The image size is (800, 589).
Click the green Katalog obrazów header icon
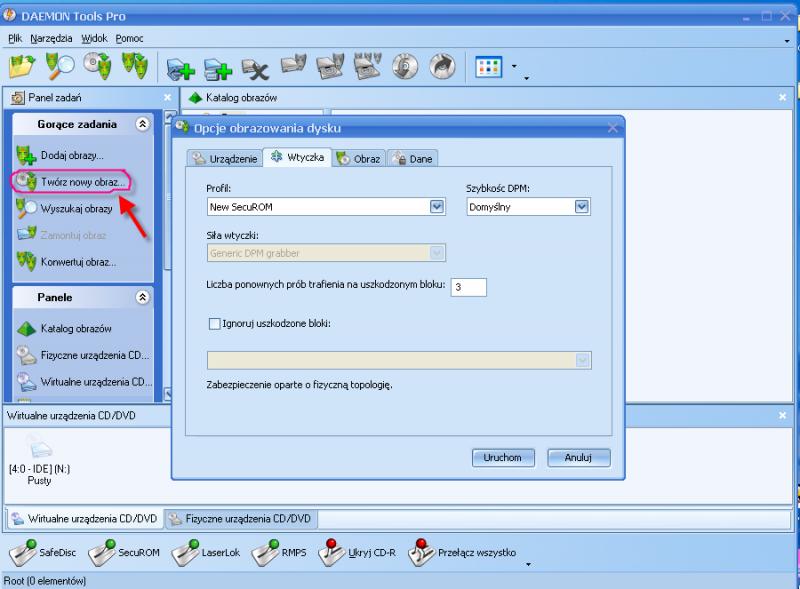tap(195, 97)
